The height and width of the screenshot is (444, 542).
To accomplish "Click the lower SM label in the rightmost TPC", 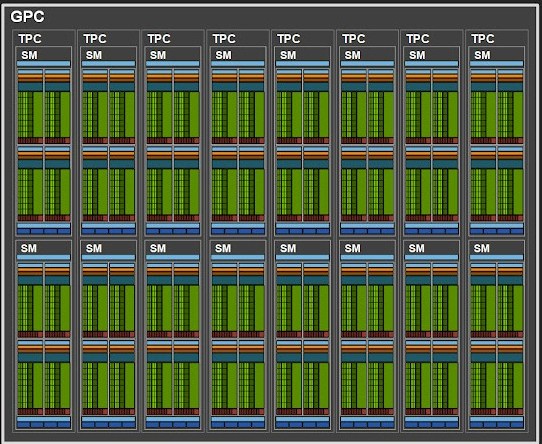I will pyautogui.click(x=482, y=248).
